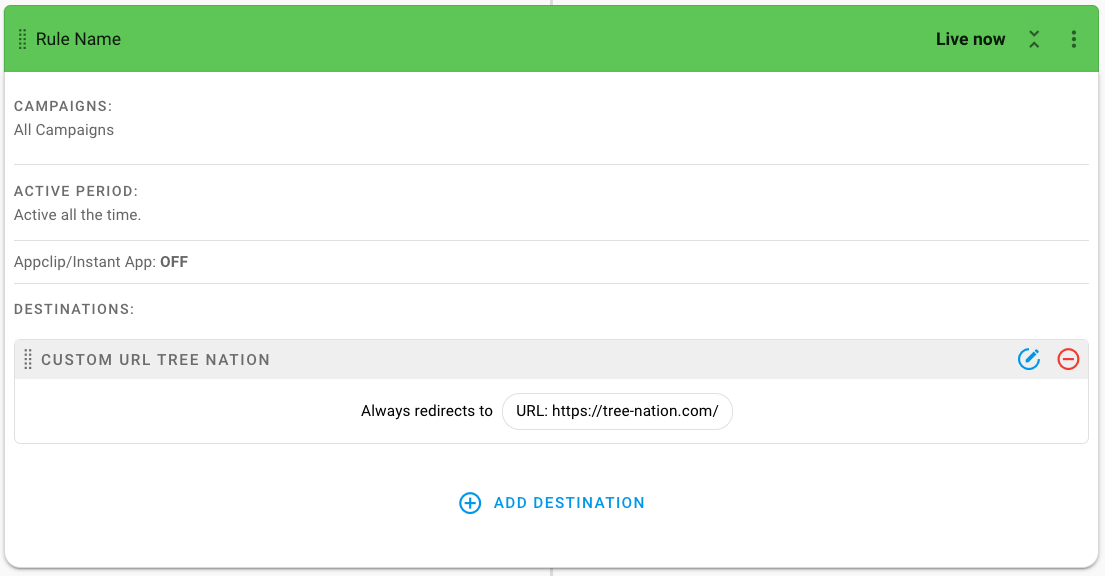
Task: Remove the Custom URL Tree Nation destination
Action: tap(1068, 359)
